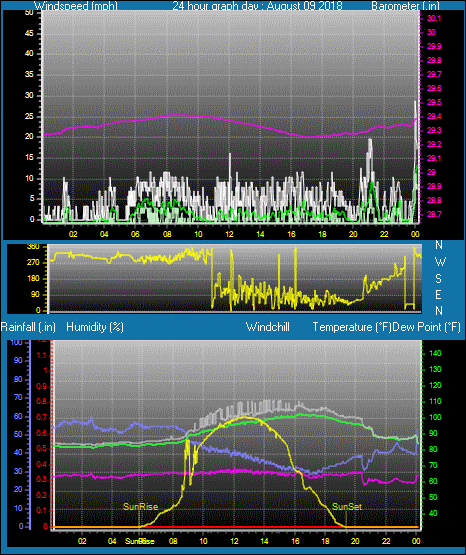Click the 'SunSet' marker label inside lower graph
This screenshot has width=466, height=555.
[347, 507]
